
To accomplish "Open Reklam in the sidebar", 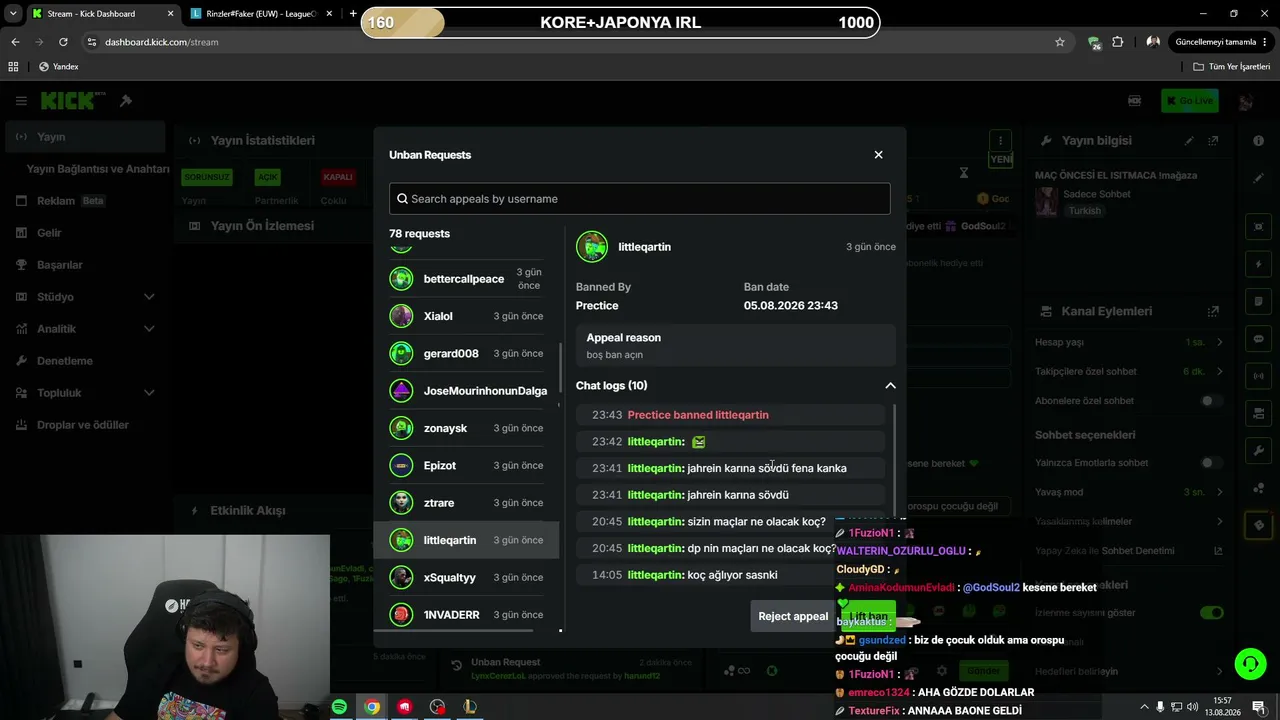I will [x=85, y=201].
